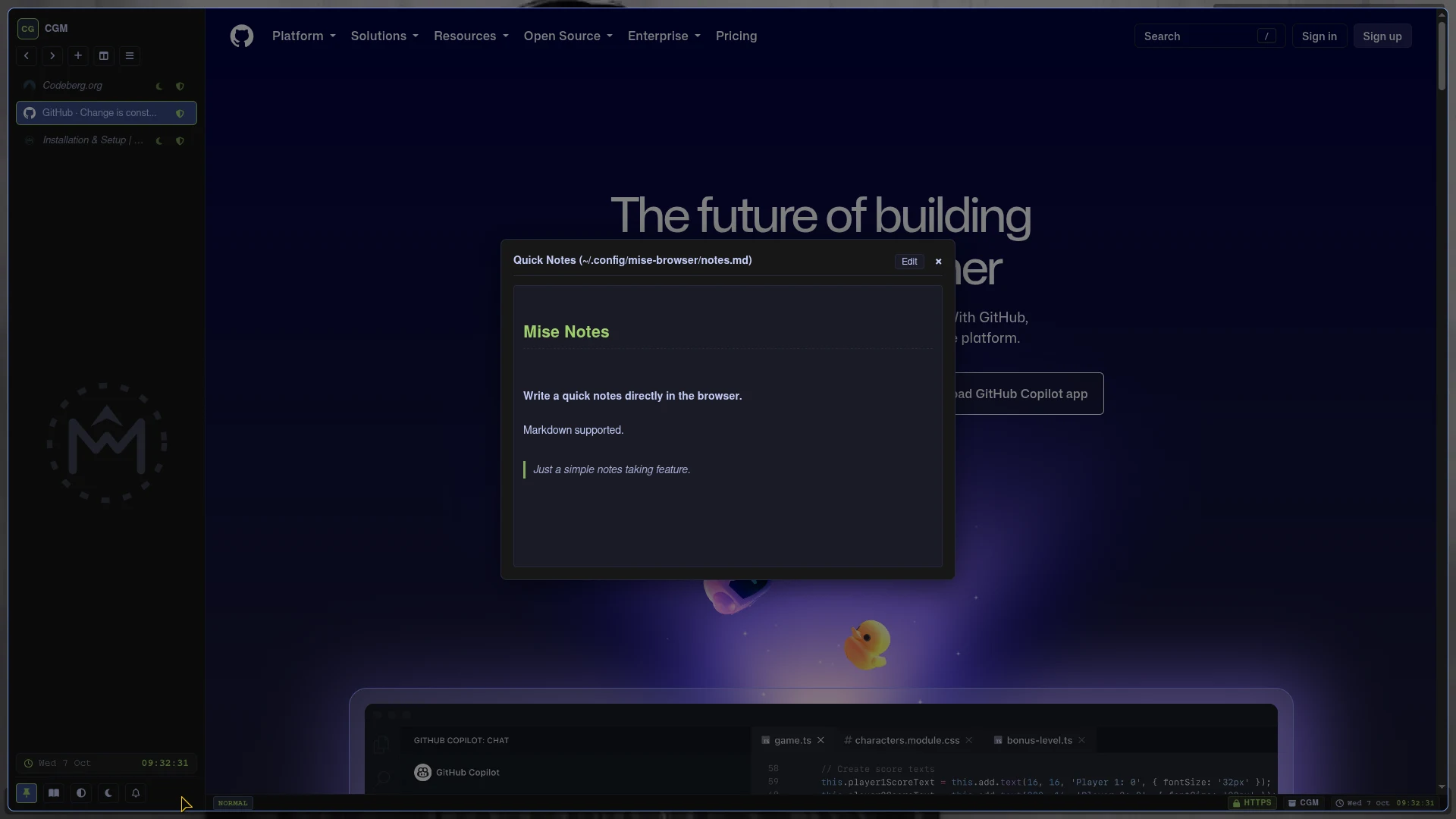
Task: Toggle the pin sidebar icon
Action: (27, 793)
